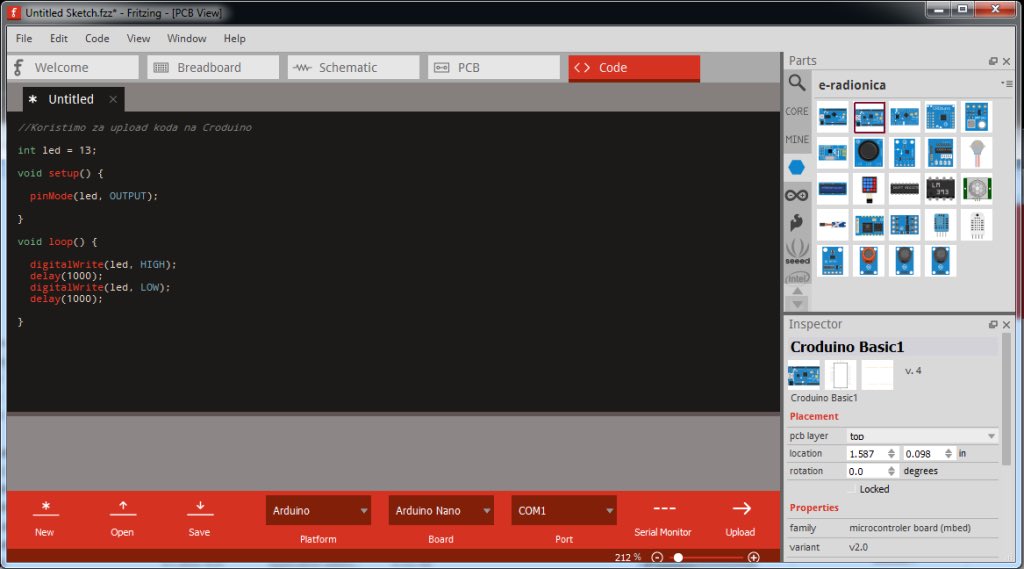This screenshot has height=569, width=1024.
Task: Click the location Y field 0.098
Action: click(x=923, y=453)
